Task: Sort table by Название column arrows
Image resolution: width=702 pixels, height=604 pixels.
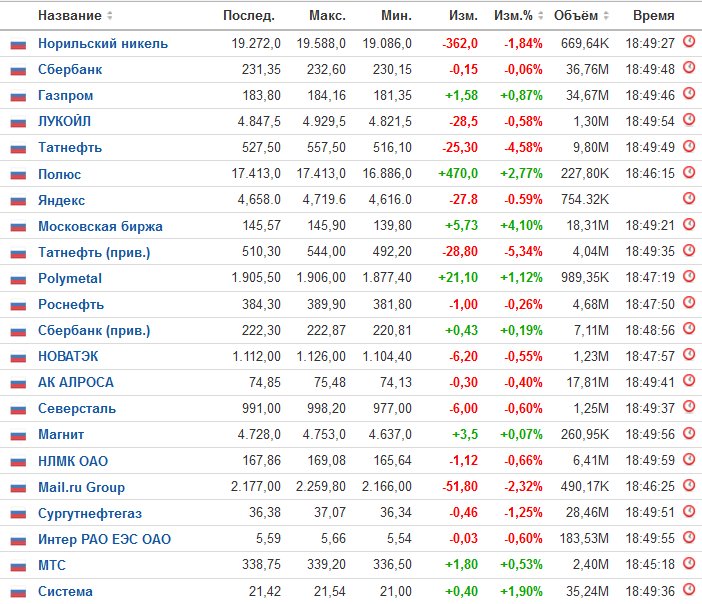Action: tap(110, 16)
